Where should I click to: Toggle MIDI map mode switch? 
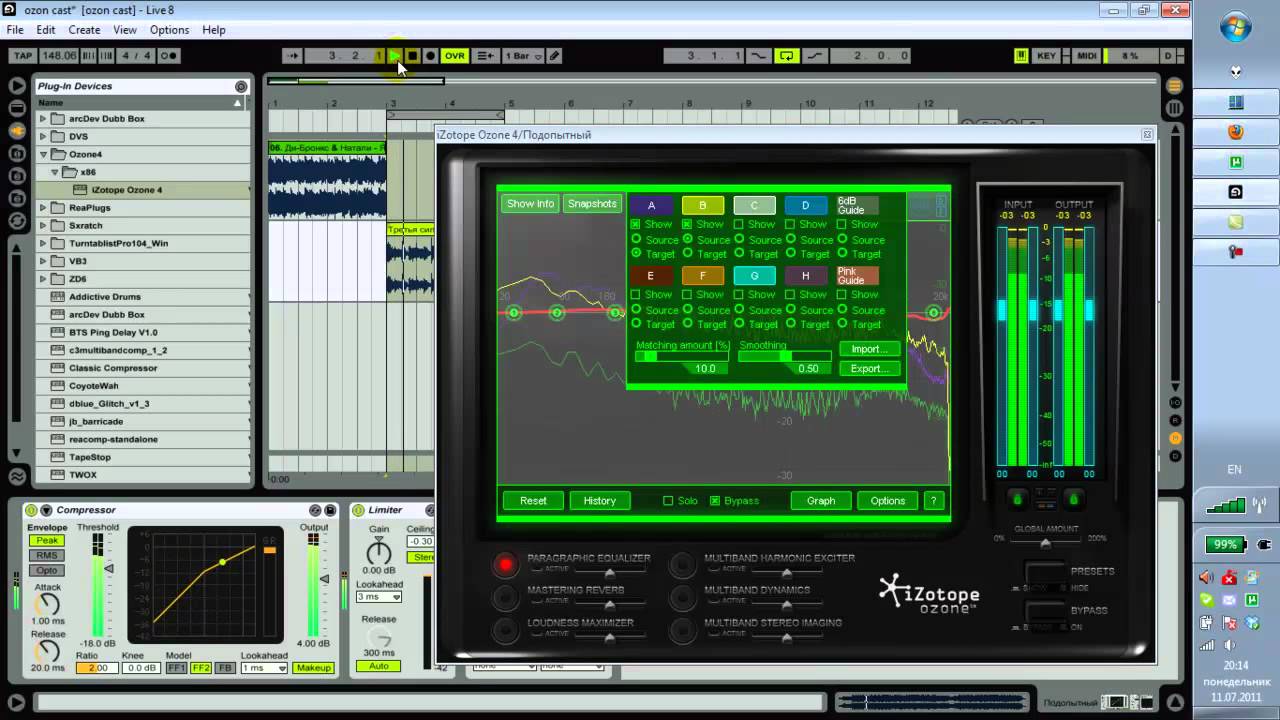(x=1087, y=56)
